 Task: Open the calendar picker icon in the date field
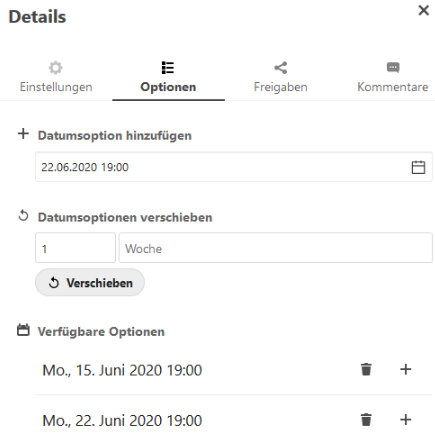[418, 167]
